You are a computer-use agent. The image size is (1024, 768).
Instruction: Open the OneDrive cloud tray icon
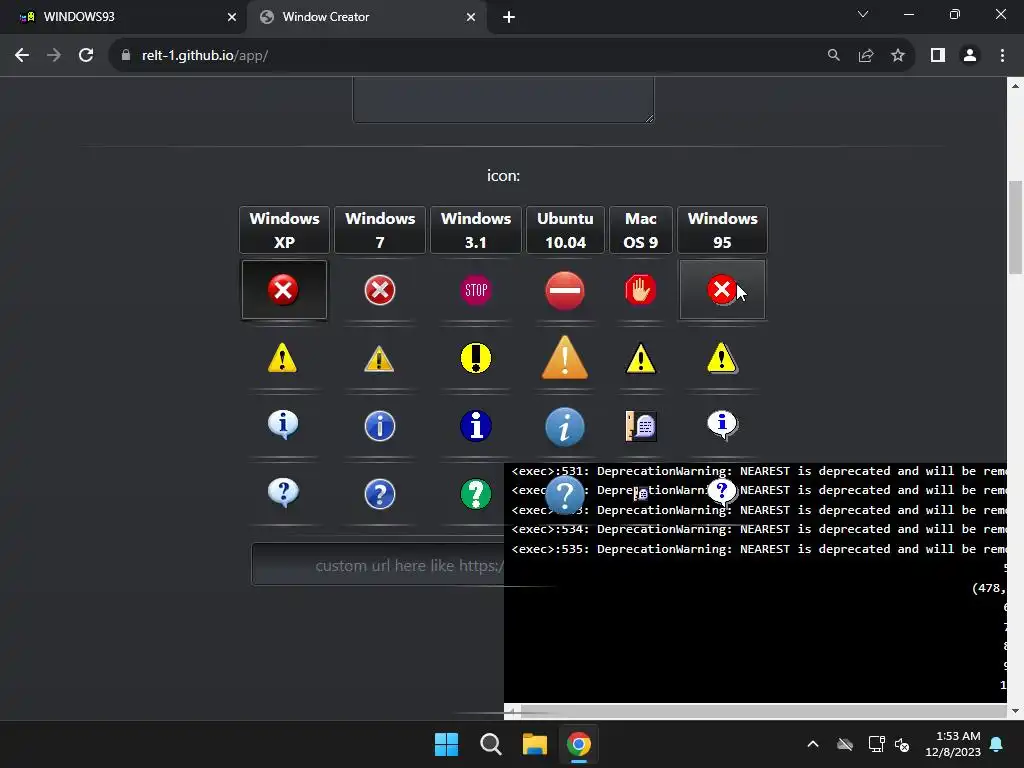click(845, 744)
